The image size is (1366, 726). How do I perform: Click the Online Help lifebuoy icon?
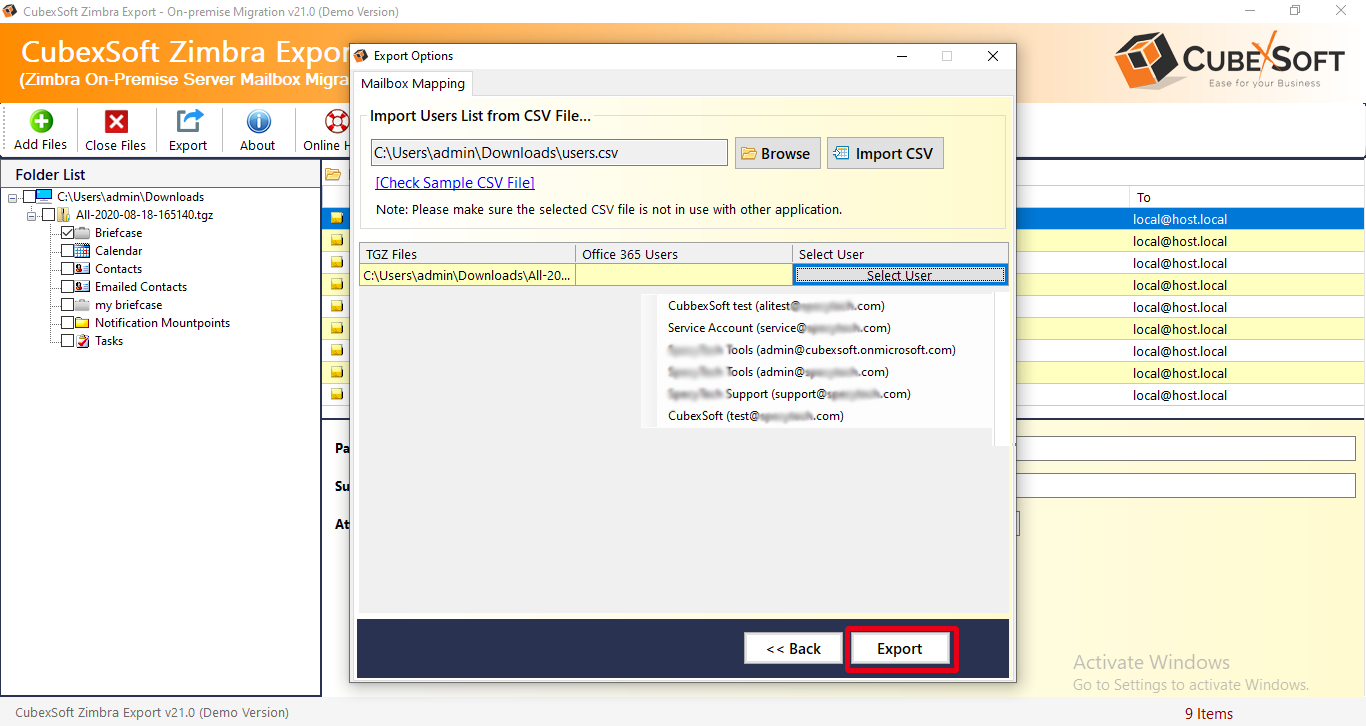pos(336,122)
